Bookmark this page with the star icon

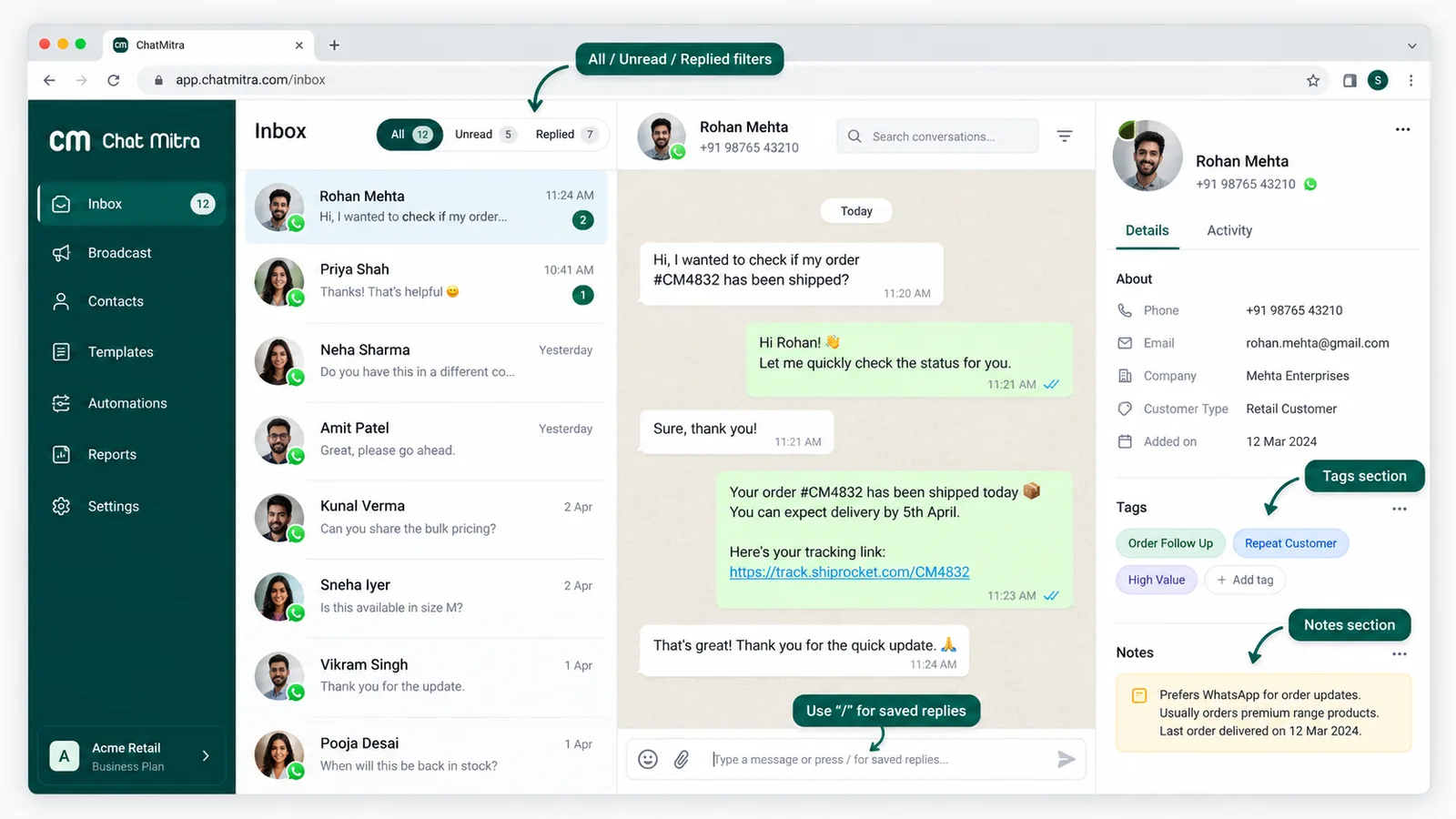pyautogui.click(x=1313, y=80)
